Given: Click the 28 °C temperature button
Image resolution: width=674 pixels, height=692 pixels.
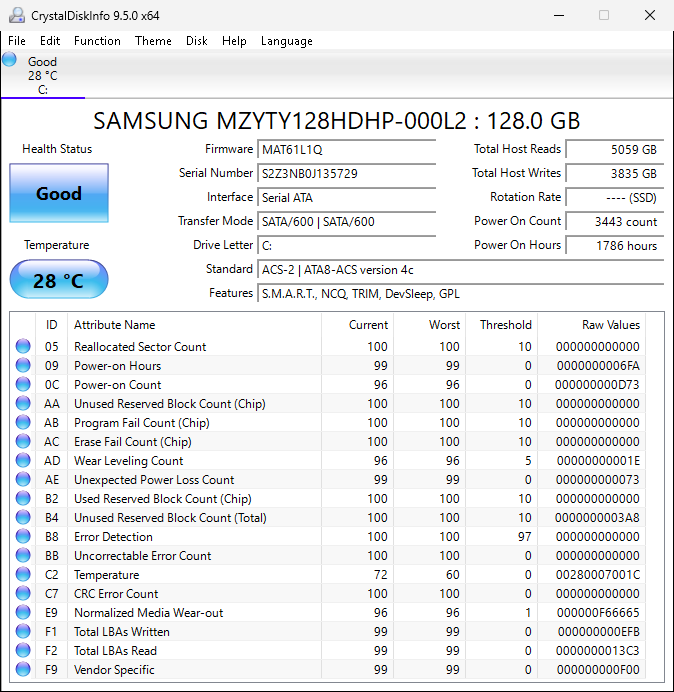Looking at the screenshot, I should tap(59, 279).
